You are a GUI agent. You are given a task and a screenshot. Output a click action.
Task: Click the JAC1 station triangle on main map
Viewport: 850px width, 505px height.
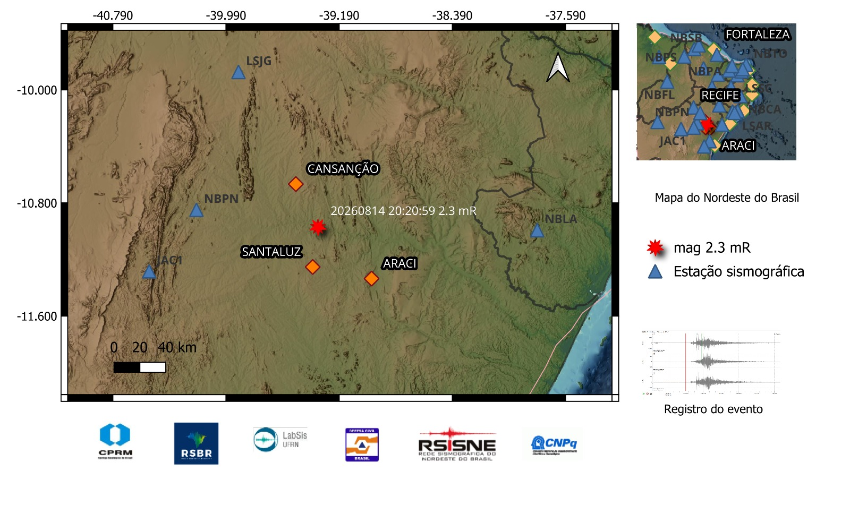tap(149, 271)
